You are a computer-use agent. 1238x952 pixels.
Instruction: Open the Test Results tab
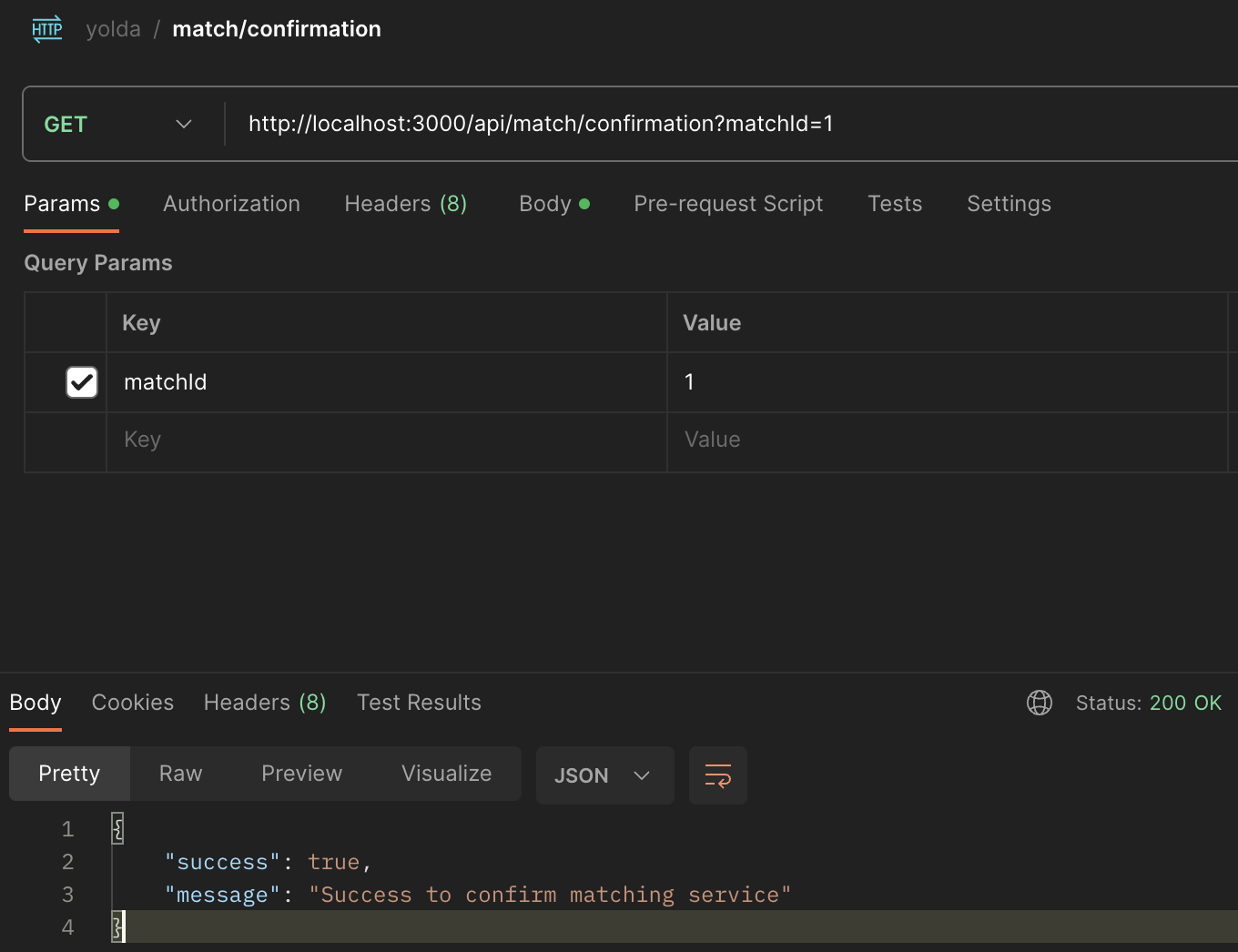pyautogui.click(x=419, y=703)
